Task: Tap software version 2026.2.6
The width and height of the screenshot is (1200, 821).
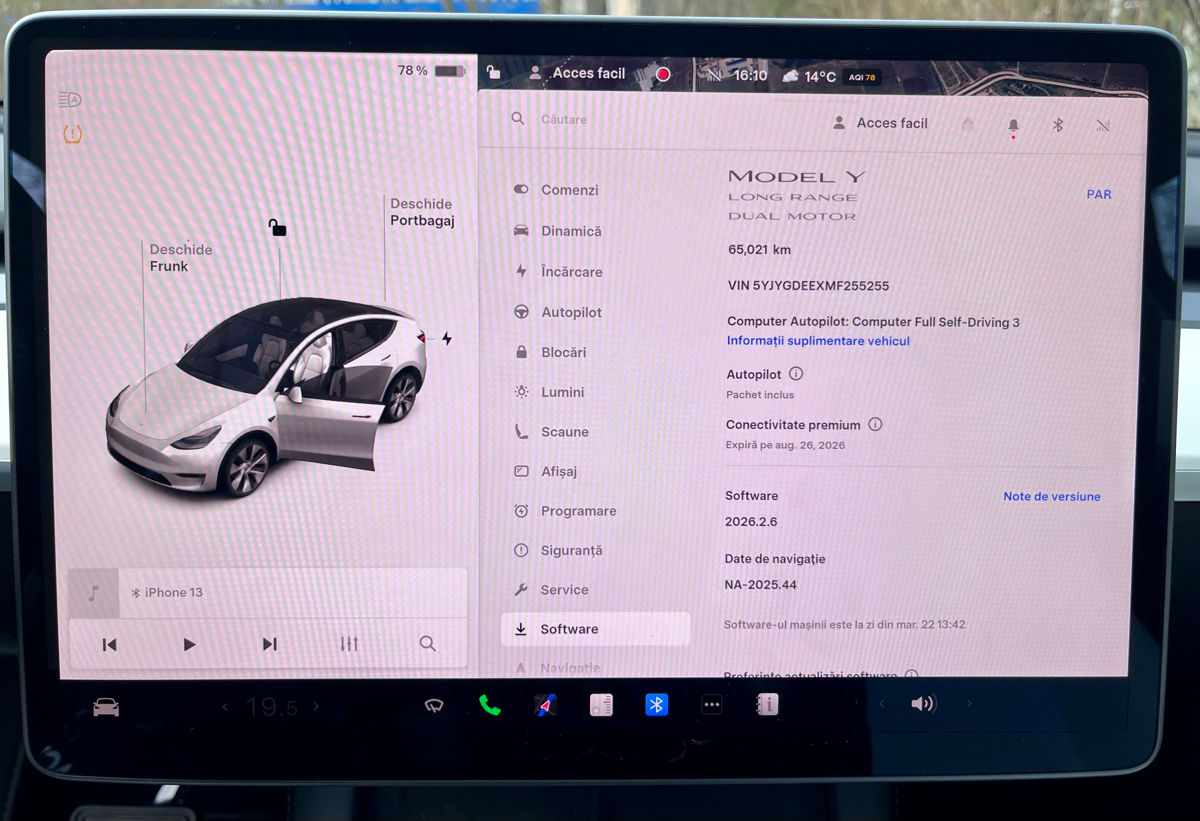Action: click(x=751, y=522)
